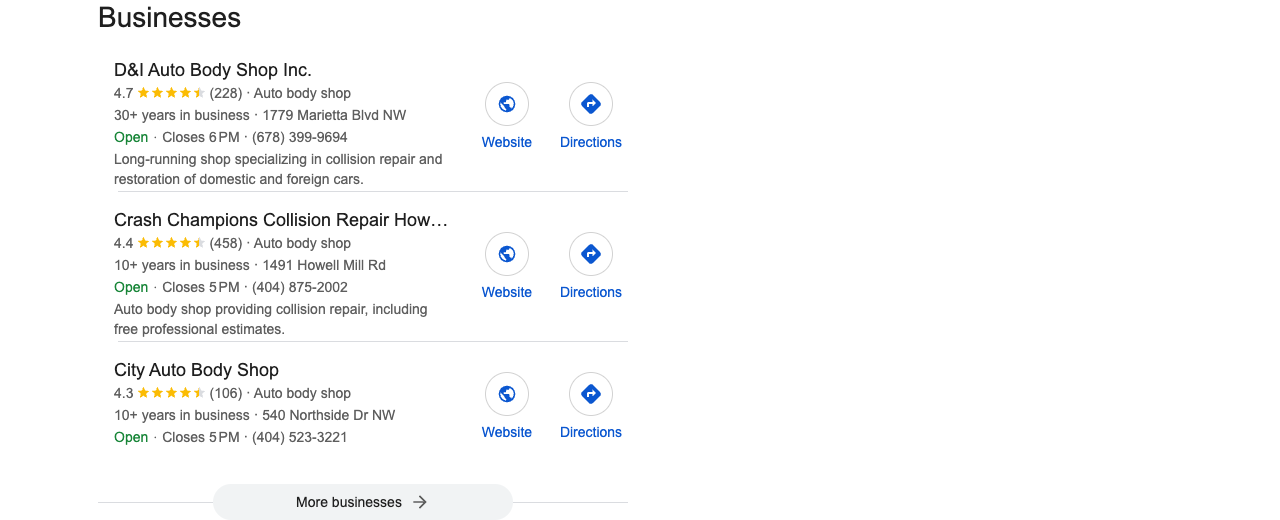
Task: Click the Website text for City Auto Body Shop
Action: click(x=507, y=432)
